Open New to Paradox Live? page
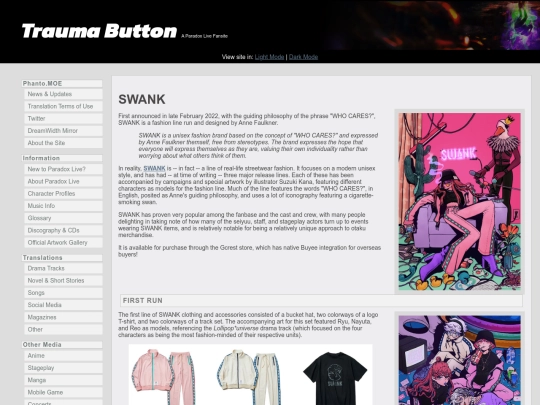The image size is (540, 405). pos(63,169)
